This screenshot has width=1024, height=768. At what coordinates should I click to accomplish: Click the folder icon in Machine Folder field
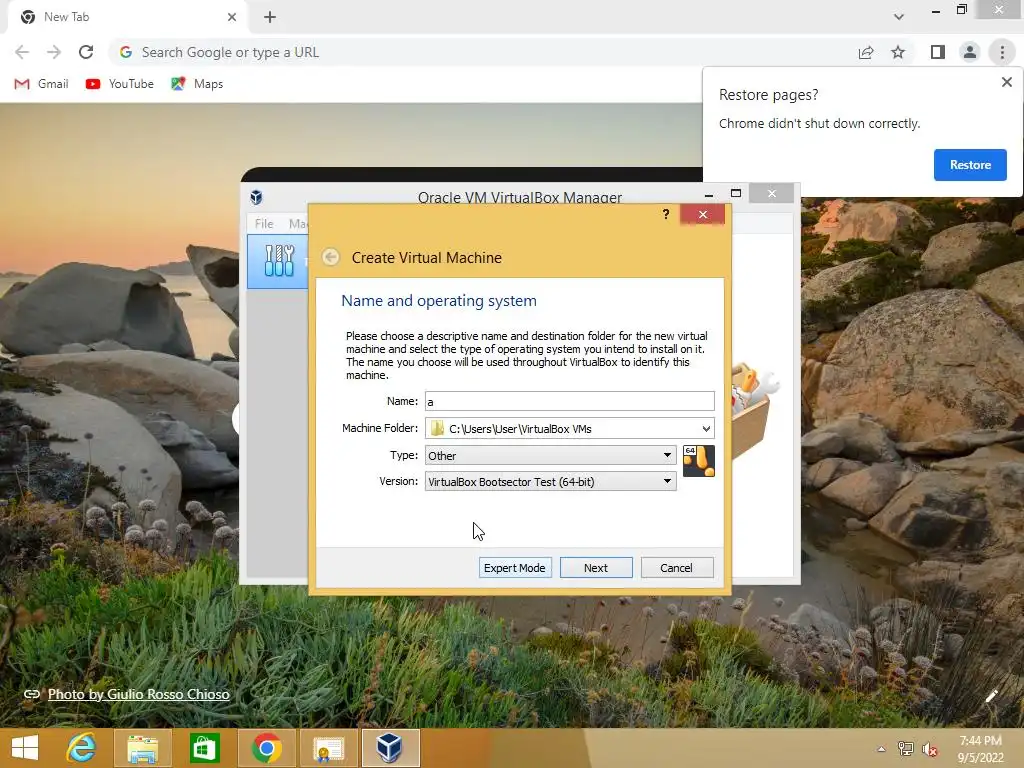coord(438,428)
